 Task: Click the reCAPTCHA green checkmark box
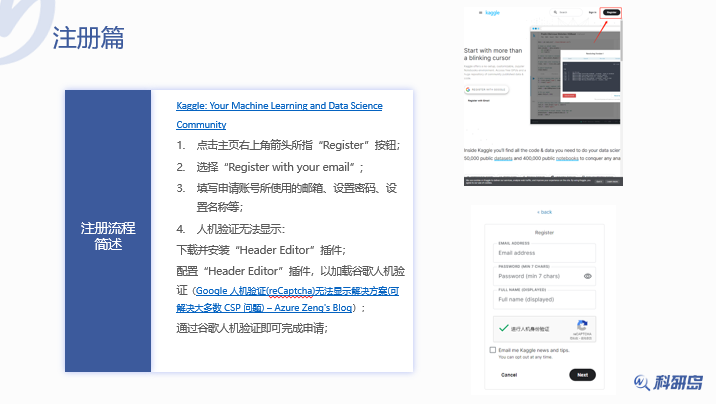click(x=504, y=328)
